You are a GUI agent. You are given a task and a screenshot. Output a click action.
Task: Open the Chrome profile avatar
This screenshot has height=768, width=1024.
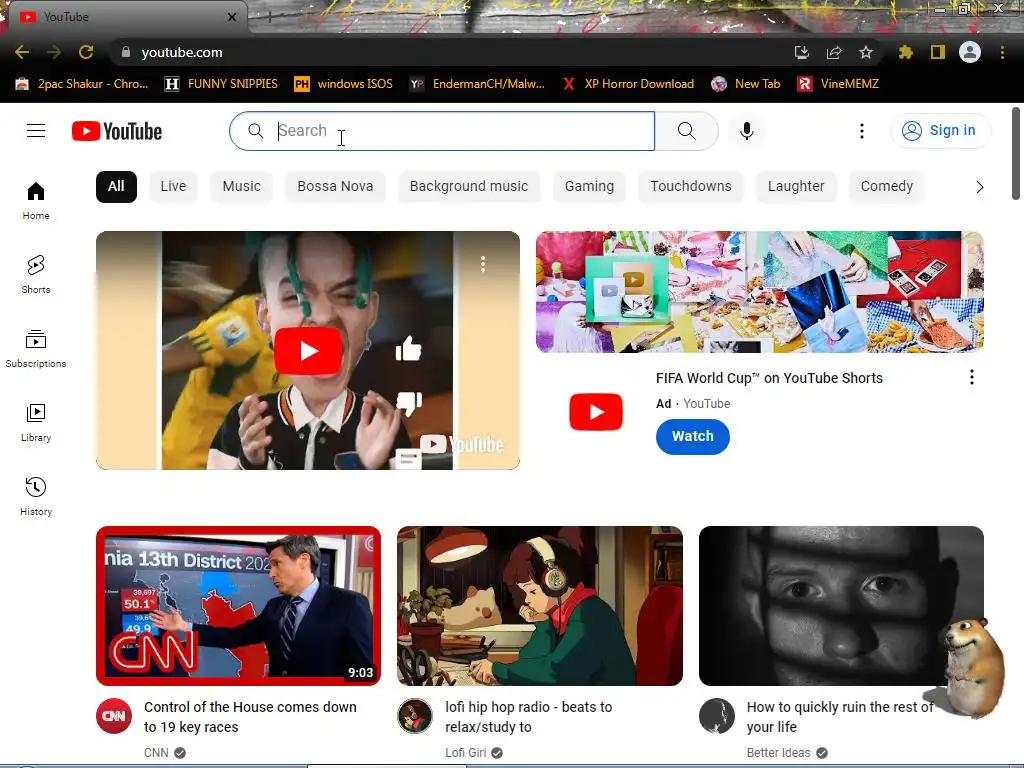coord(970,52)
